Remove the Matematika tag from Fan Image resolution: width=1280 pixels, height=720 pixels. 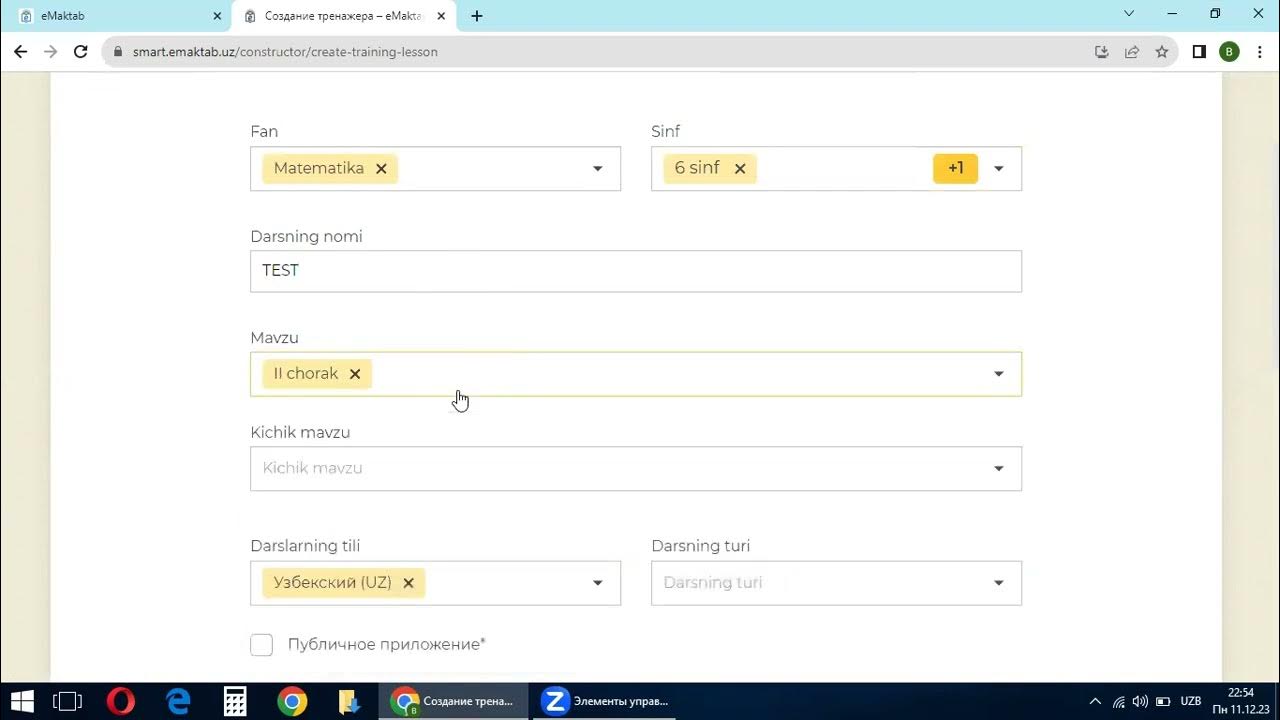(381, 169)
